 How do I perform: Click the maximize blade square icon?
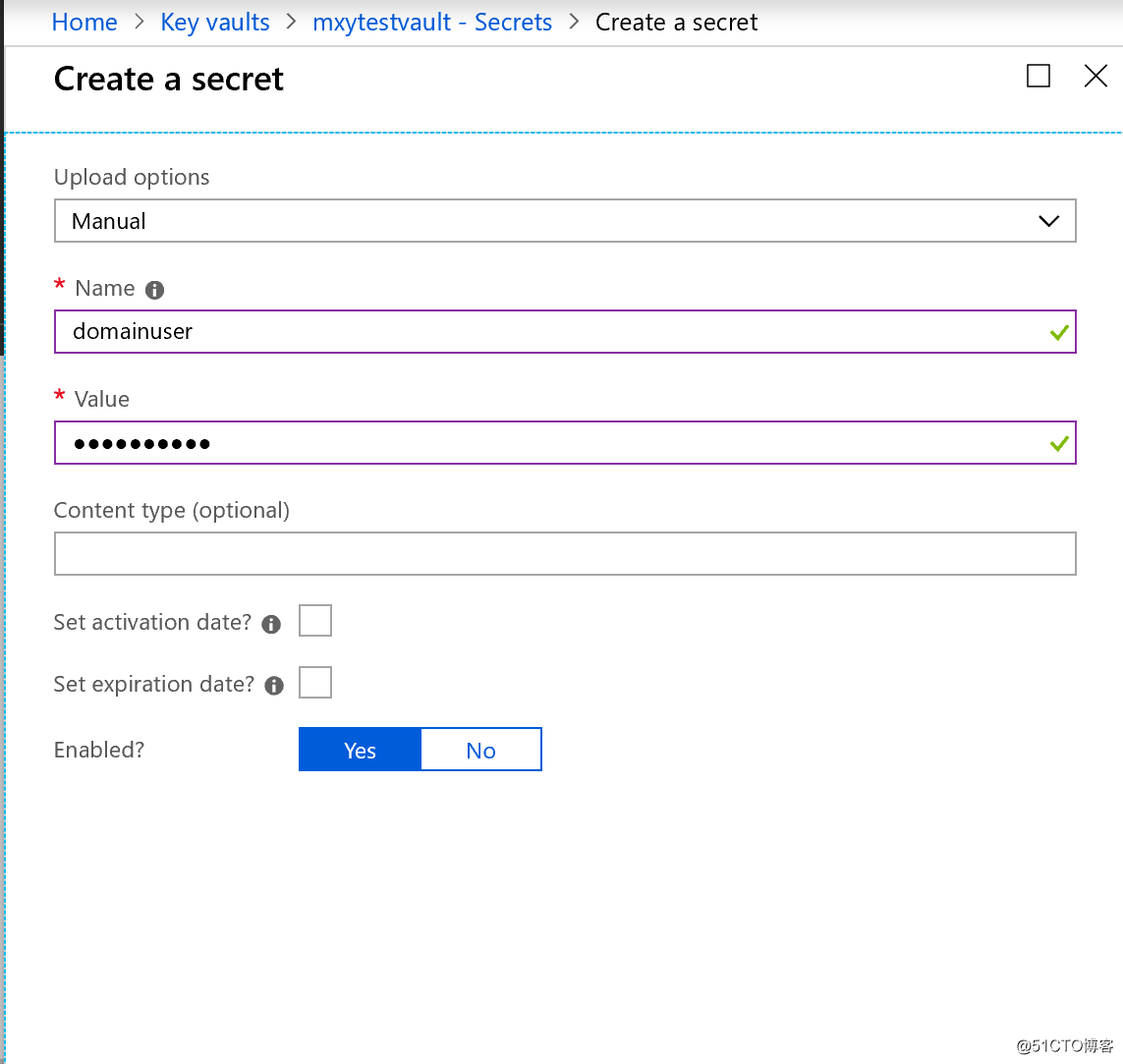[1038, 76]
